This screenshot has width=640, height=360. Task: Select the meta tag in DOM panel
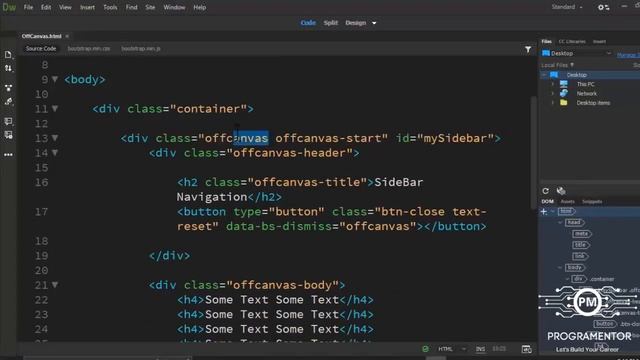point(582,234)
